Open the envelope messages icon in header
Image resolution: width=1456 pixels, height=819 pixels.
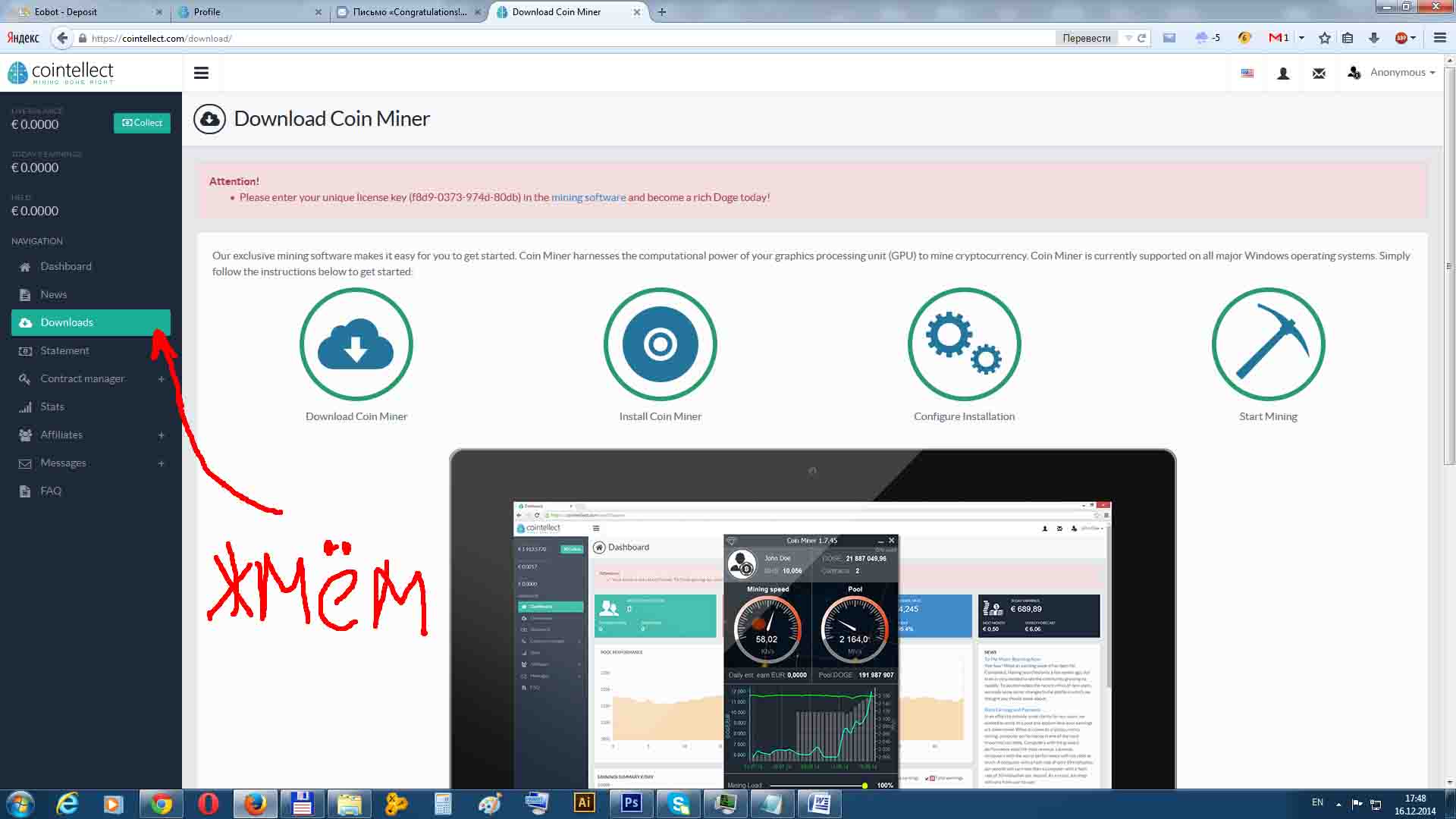1319,73
